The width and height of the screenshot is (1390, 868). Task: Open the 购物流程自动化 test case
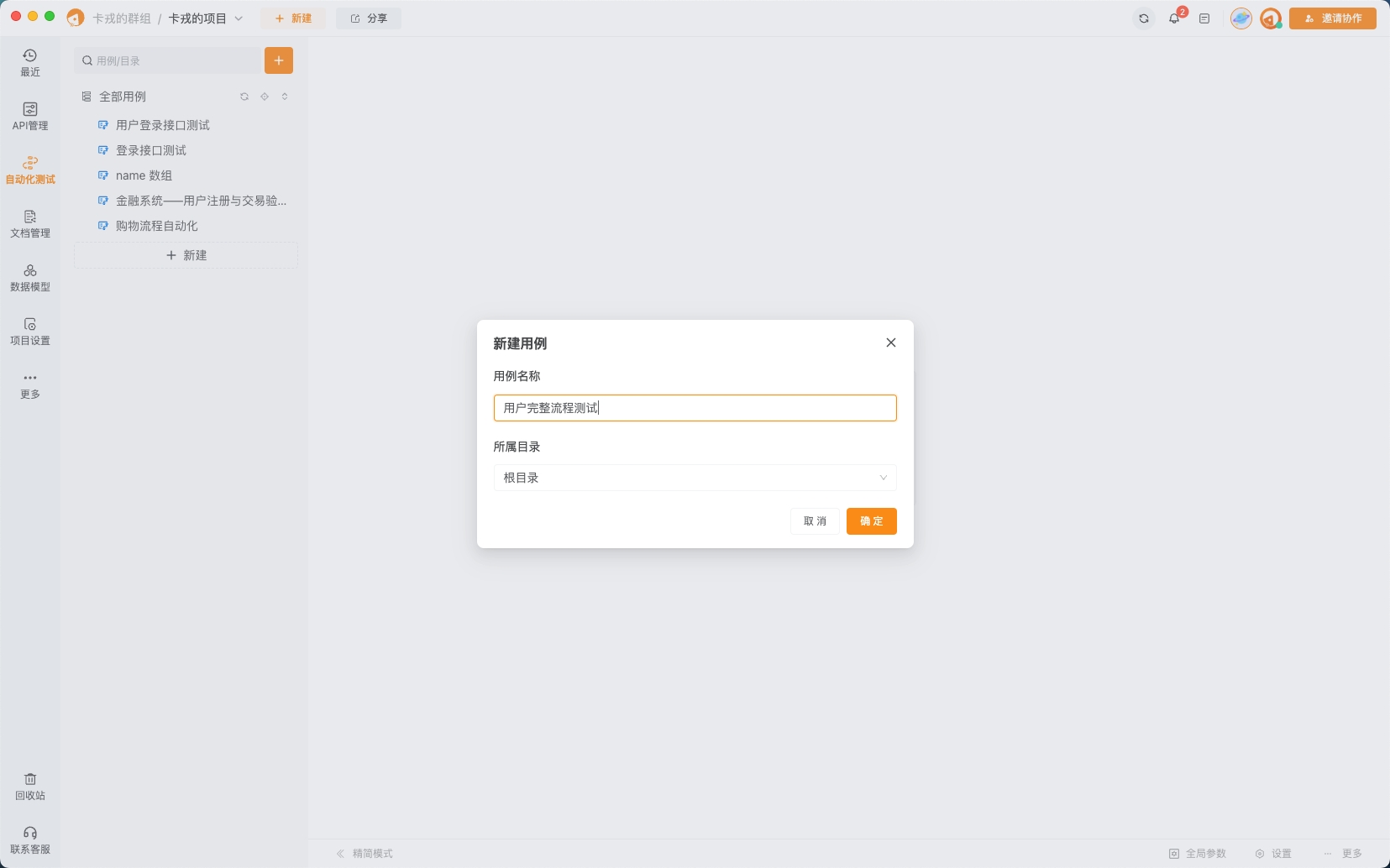point(157,226)
